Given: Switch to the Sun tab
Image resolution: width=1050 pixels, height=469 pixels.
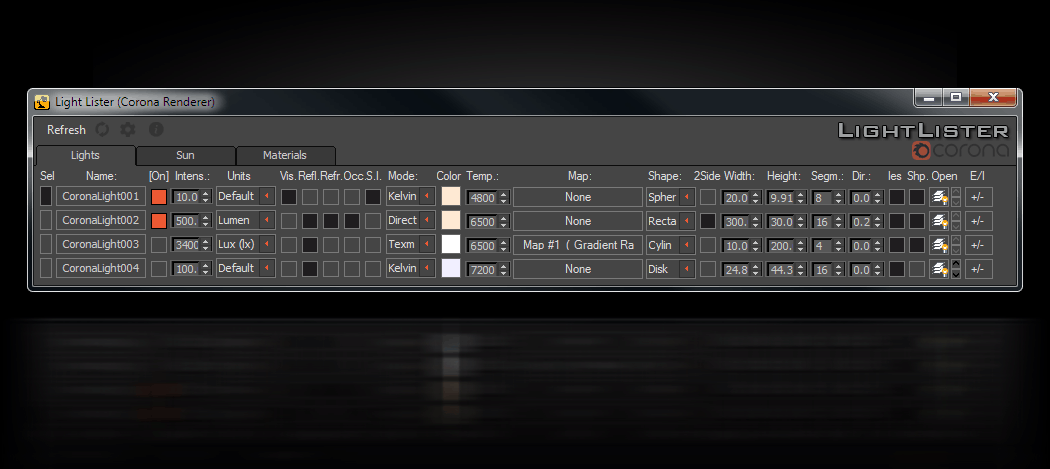Looking at the screenshot, I should click(x=185, y=155).
